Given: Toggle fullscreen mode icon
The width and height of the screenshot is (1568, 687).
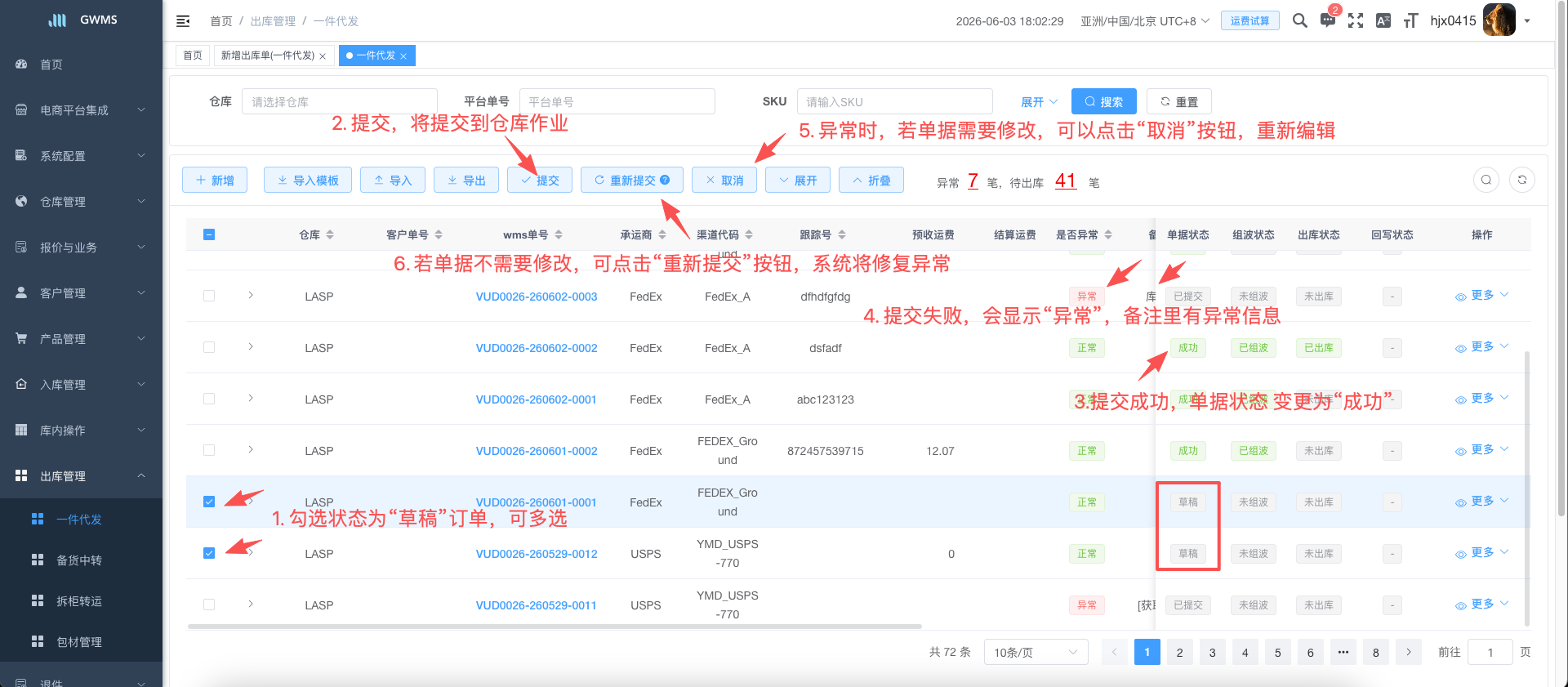Looking at the screenshot, I should (x=1356, y=20).
